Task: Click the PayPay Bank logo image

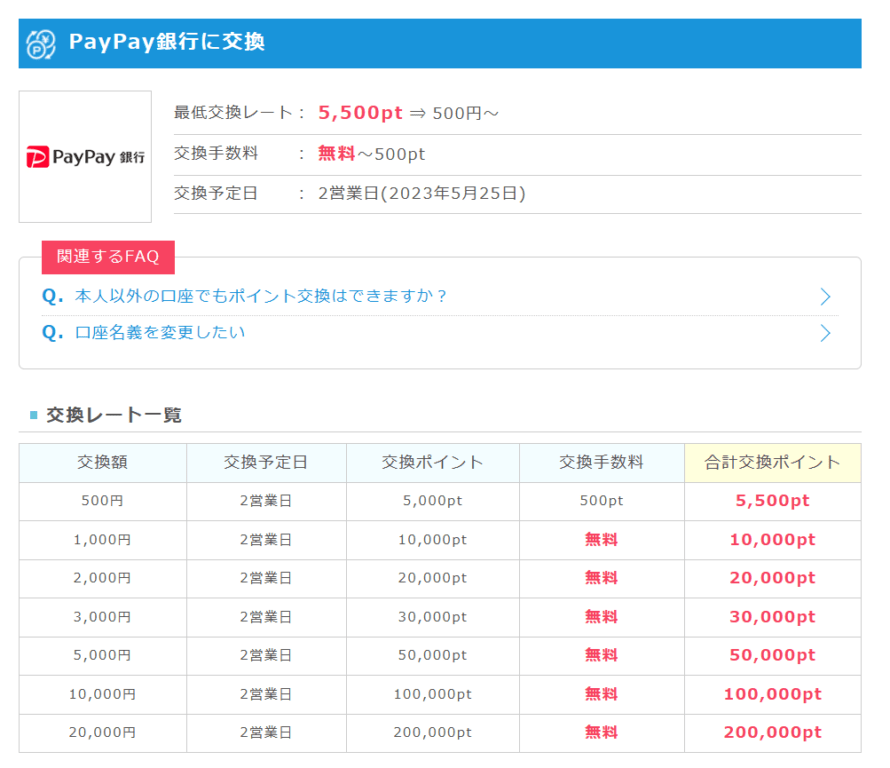Action: (x=84, y=155)
